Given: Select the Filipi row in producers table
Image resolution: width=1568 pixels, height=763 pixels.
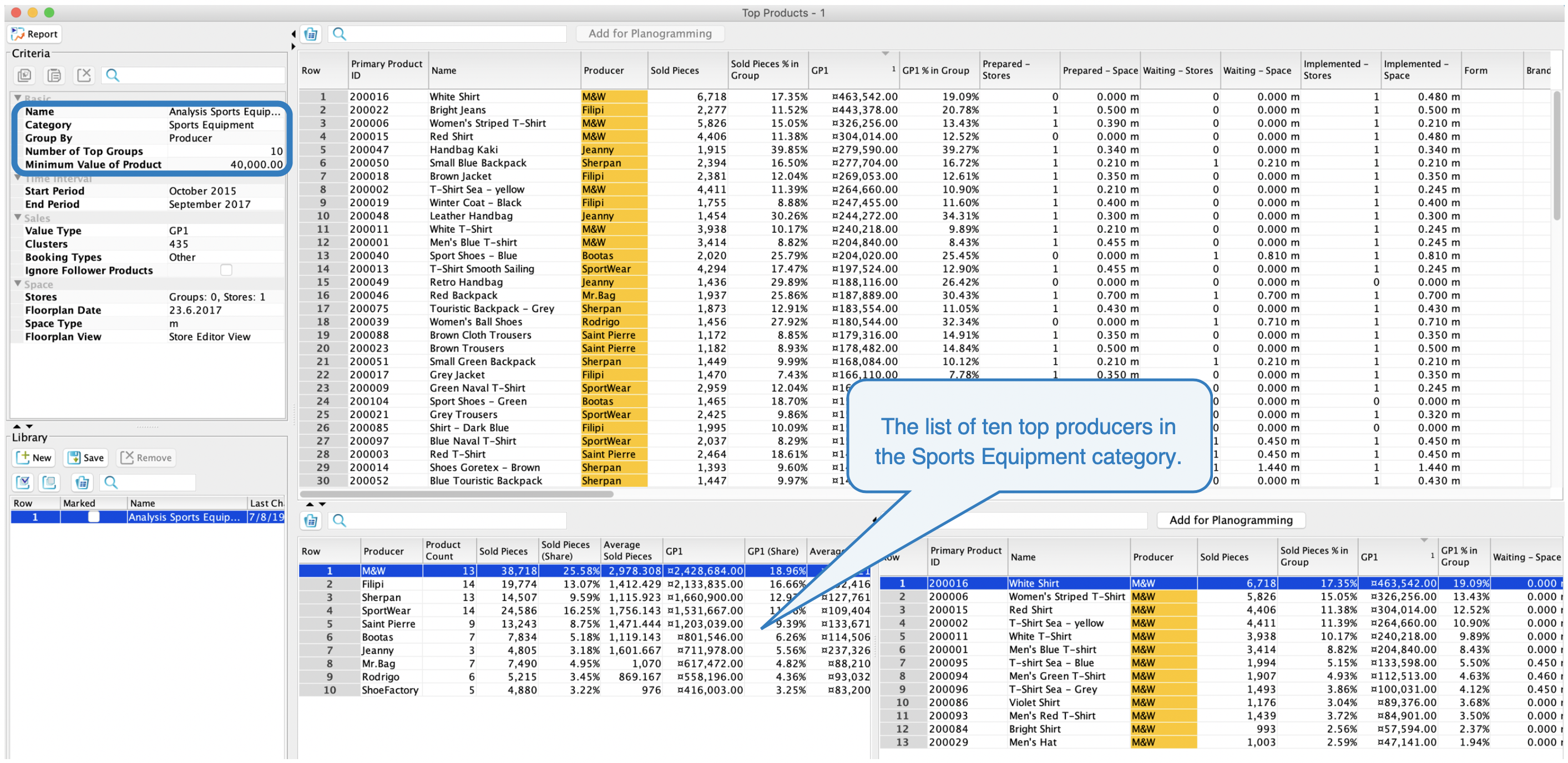Looking at the screenshot, I should [584, 584].
